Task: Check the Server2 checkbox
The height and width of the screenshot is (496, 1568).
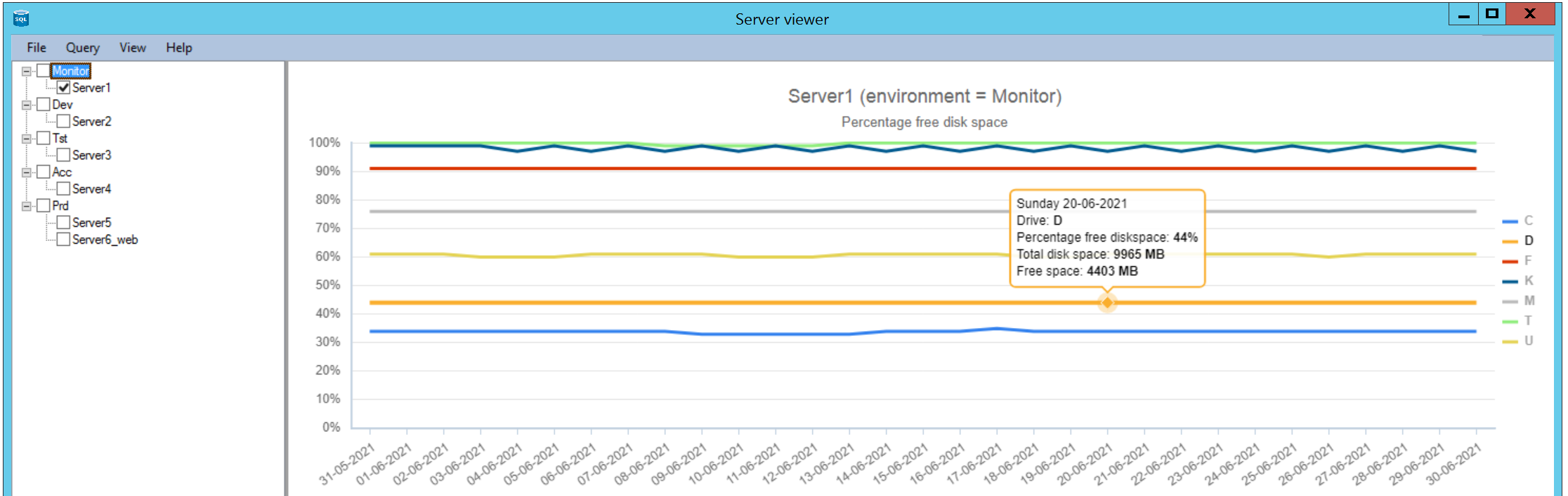Action: pyautogui.click(x=64, y=122)
